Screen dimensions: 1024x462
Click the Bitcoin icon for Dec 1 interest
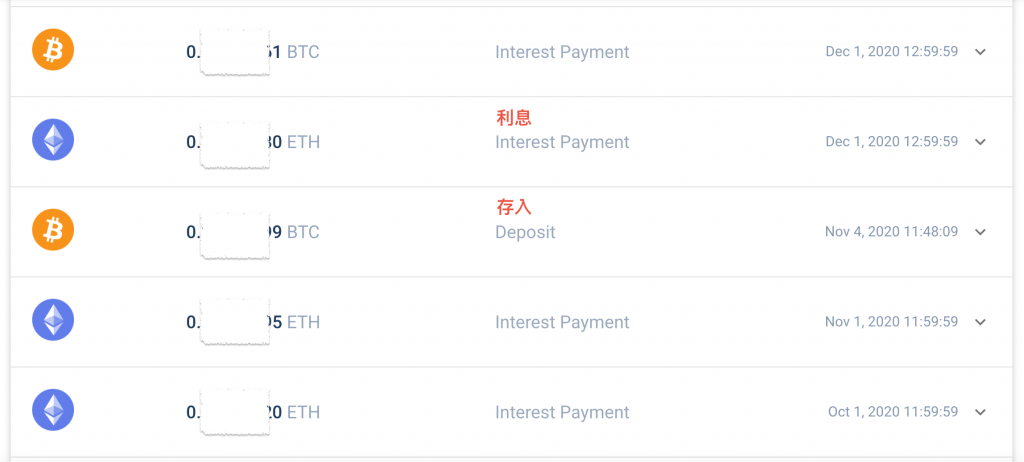click(x=53, y=50)
